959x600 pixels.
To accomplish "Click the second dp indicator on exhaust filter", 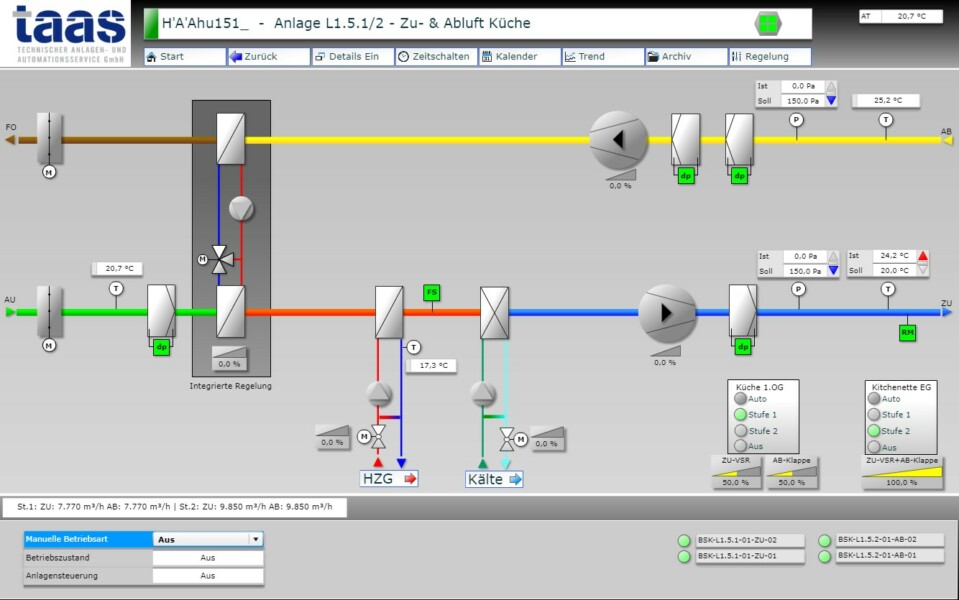I will coord(739,176).
